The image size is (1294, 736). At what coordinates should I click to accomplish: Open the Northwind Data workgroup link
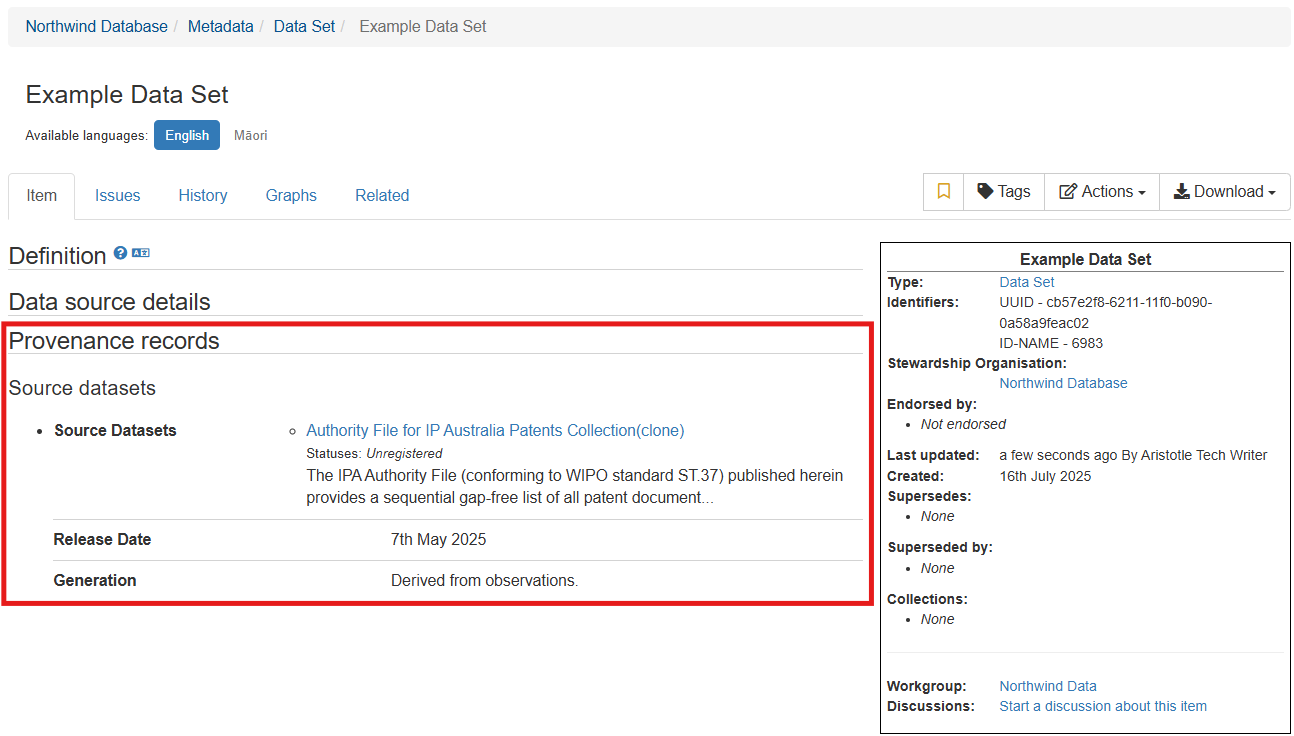point(1048,687)
